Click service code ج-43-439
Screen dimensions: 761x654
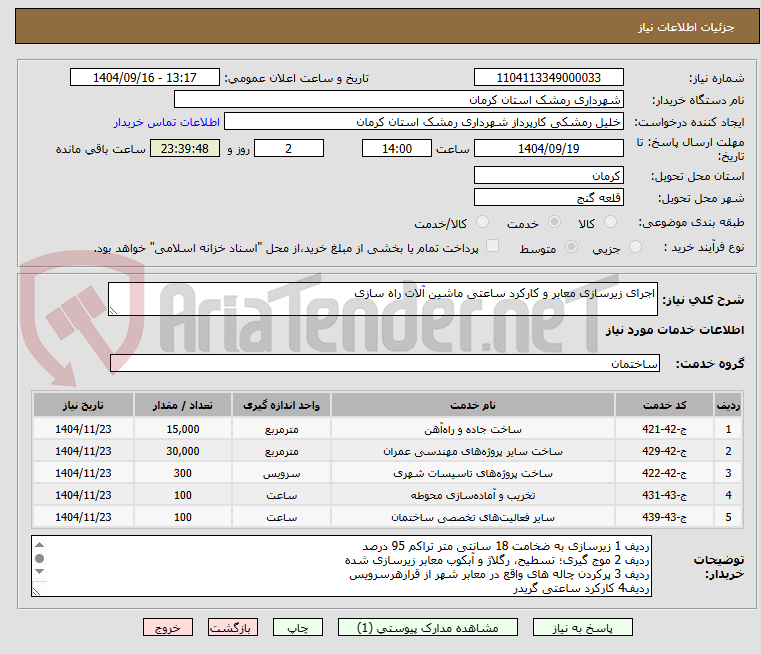click(664, 517)
